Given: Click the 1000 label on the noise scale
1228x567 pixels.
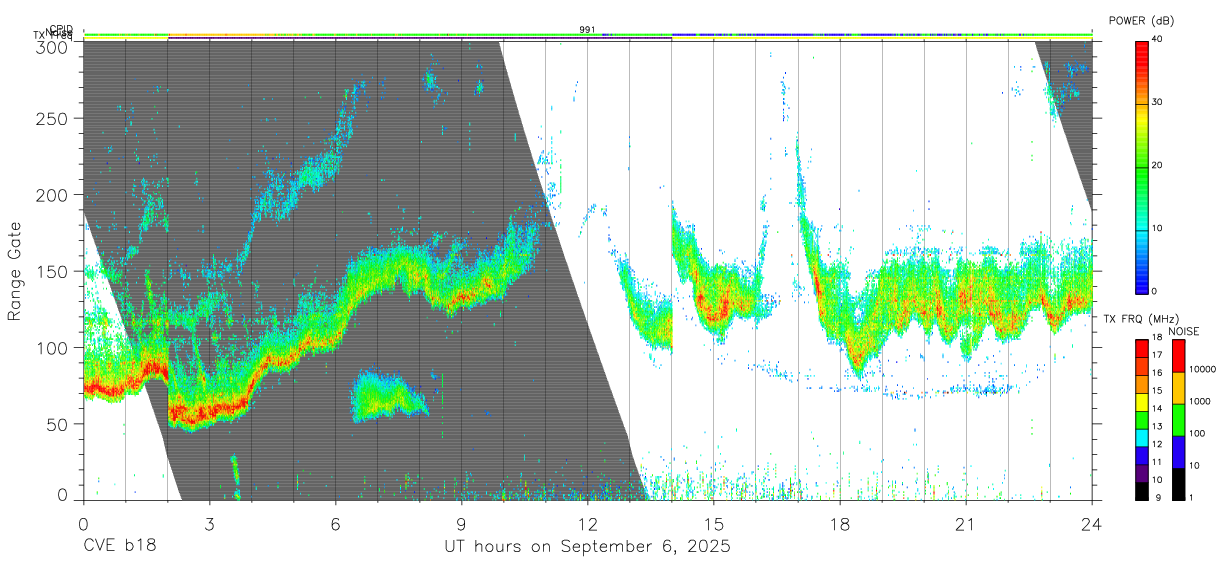Looking at the screenshot, I should (1199, 402).
